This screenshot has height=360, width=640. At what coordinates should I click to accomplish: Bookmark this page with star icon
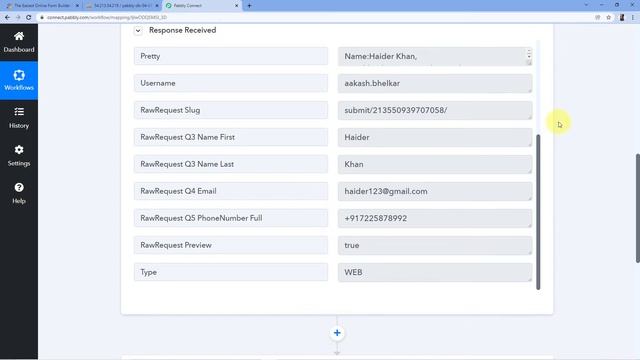pyautogui.click(x=609, y=18)
